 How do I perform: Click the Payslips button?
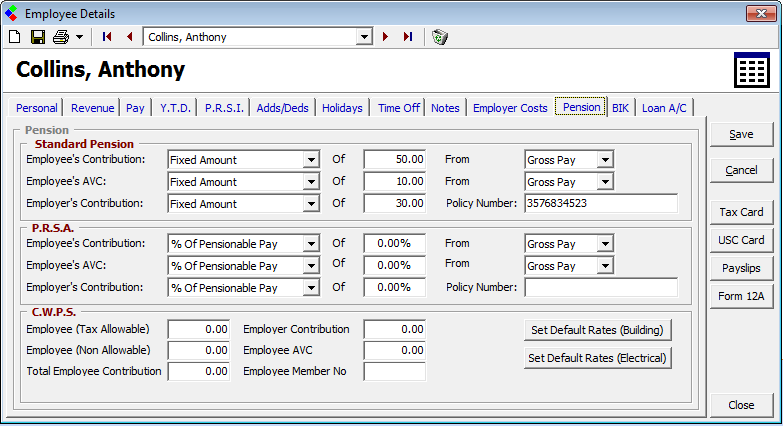(741, 268)
